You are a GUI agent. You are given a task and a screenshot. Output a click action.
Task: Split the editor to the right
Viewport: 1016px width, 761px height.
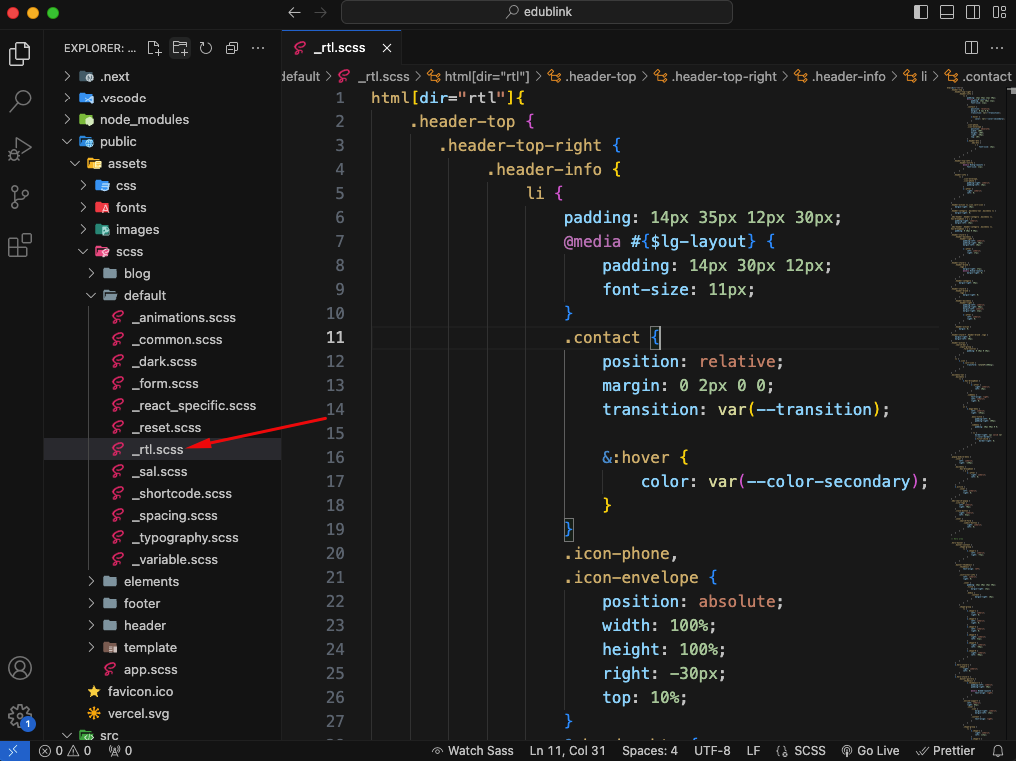971,47
